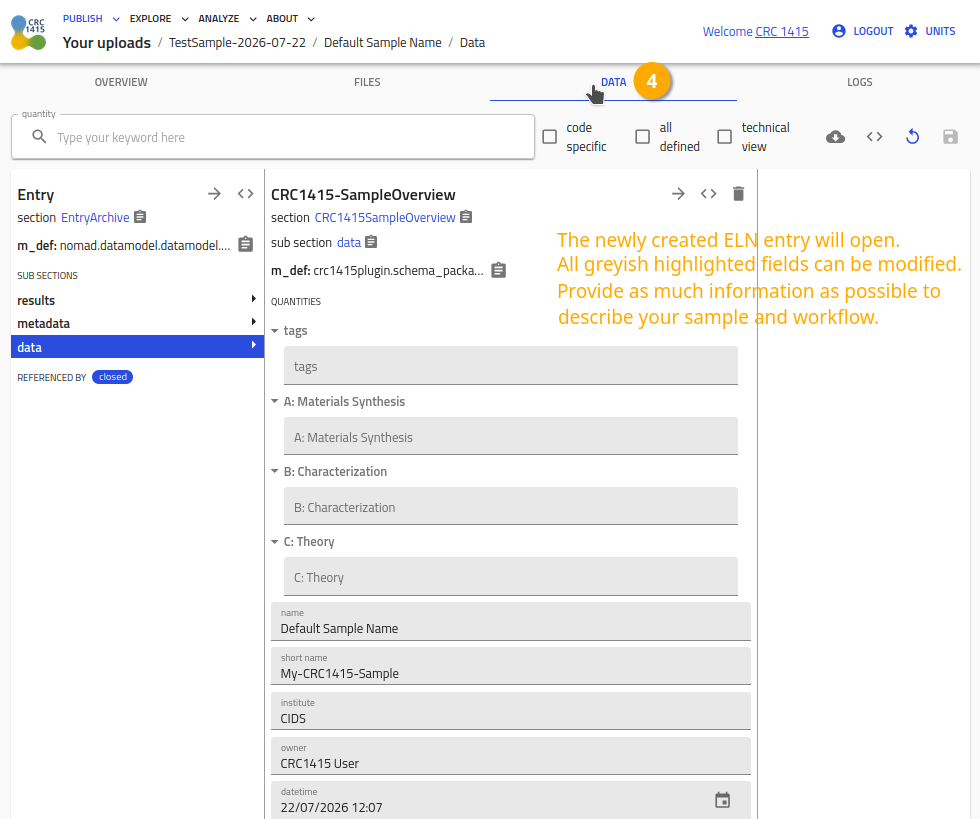Image resolution: width=980 pixels, height=819 pixels.
Task: Open the PUBLISH dropdown menu
Action: click(91, 19)
